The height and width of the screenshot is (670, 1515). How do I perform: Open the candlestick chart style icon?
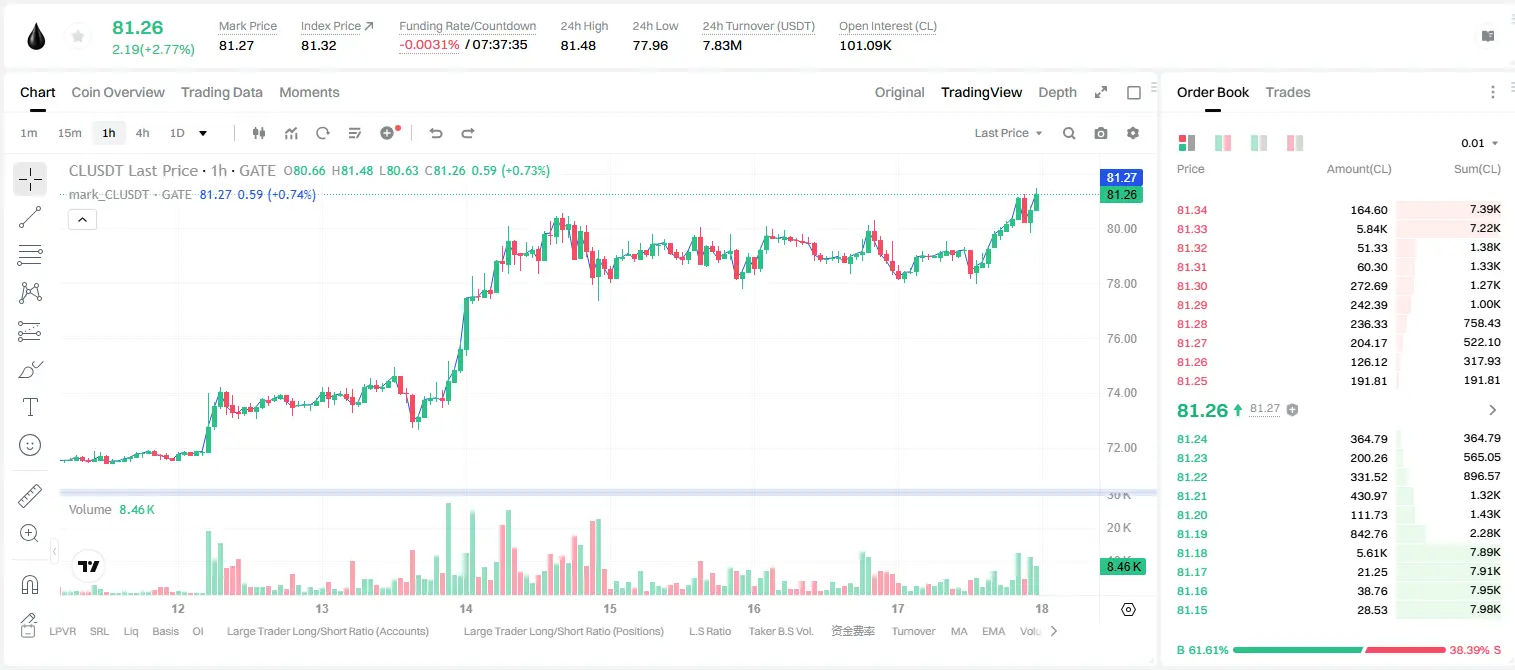(x=259, y=133)
